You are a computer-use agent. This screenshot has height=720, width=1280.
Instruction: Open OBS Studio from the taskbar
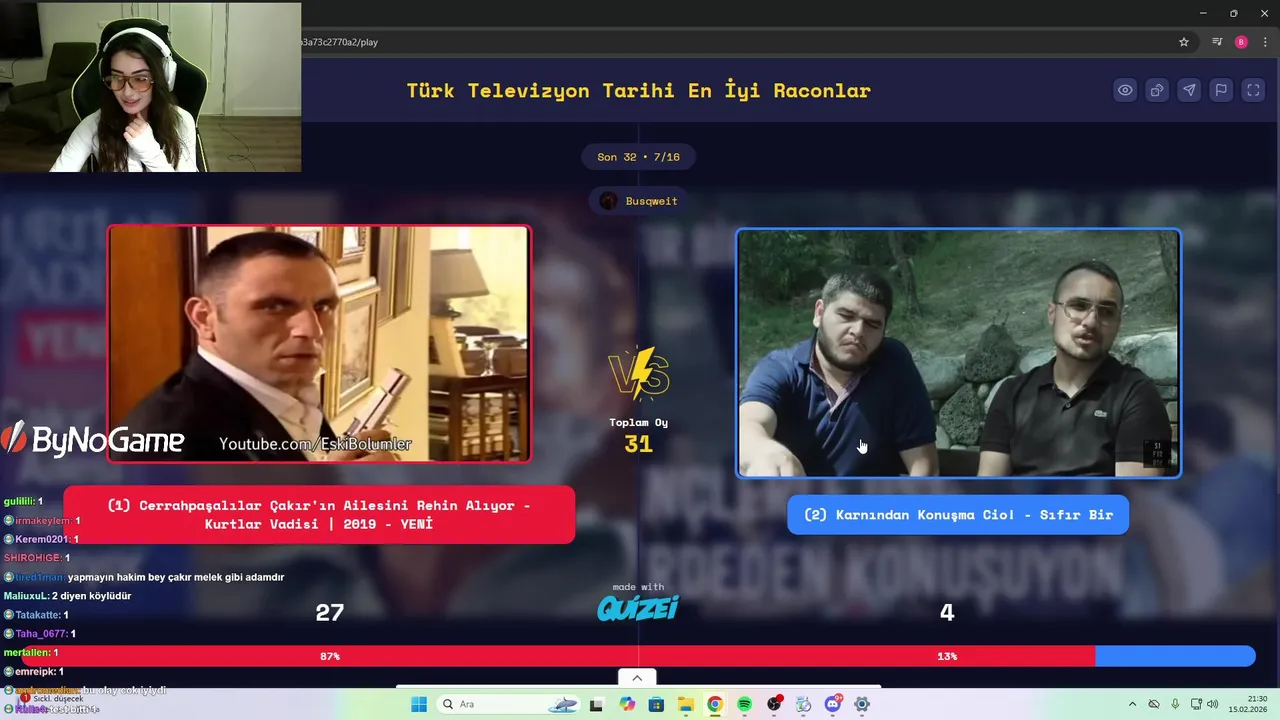click(774, 704)
